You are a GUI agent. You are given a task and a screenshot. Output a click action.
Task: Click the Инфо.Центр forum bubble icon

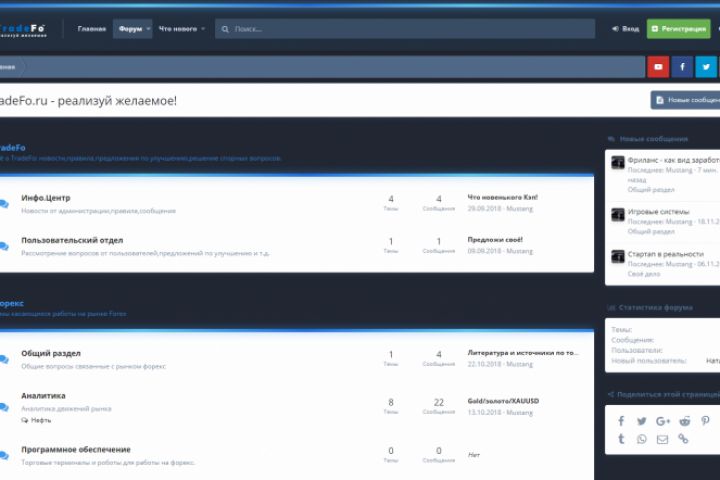(x=4, y=204)
